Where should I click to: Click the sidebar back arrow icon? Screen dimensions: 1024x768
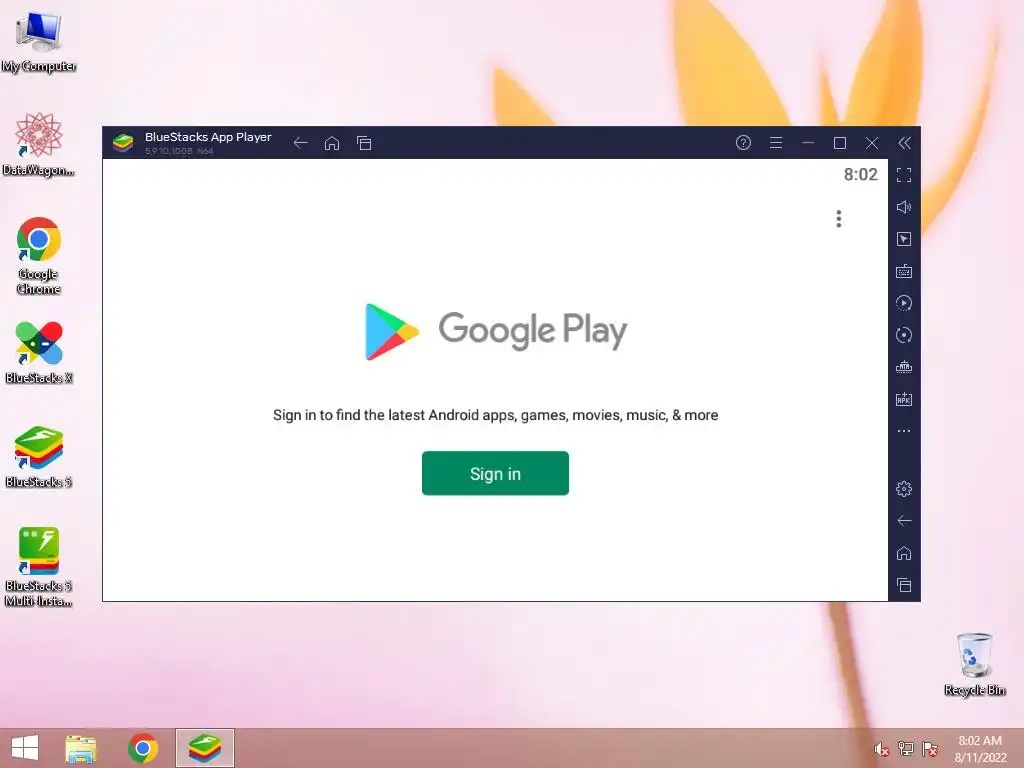(x=904, y=520)
